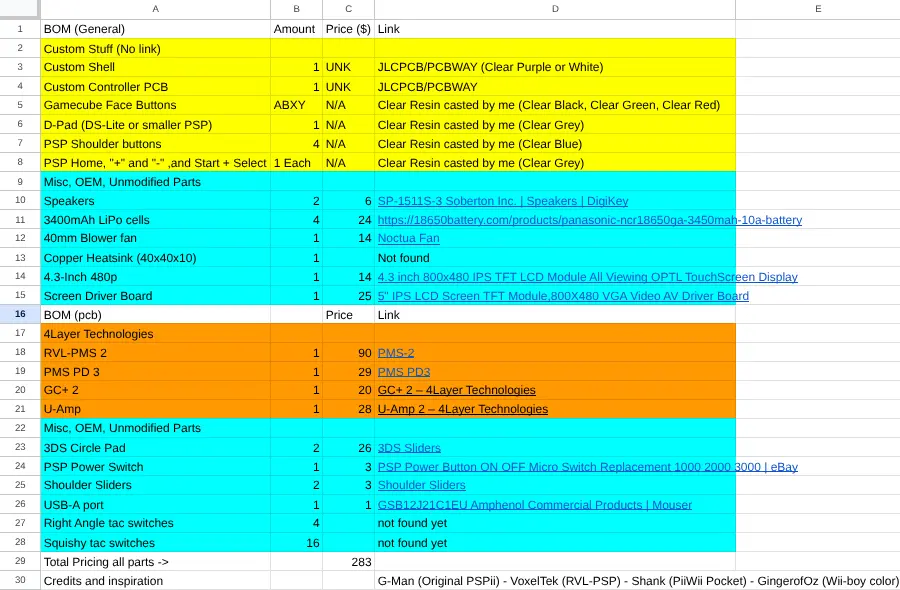900x590 pixels.
Task: Select column A header
Action: coord(156,9)
